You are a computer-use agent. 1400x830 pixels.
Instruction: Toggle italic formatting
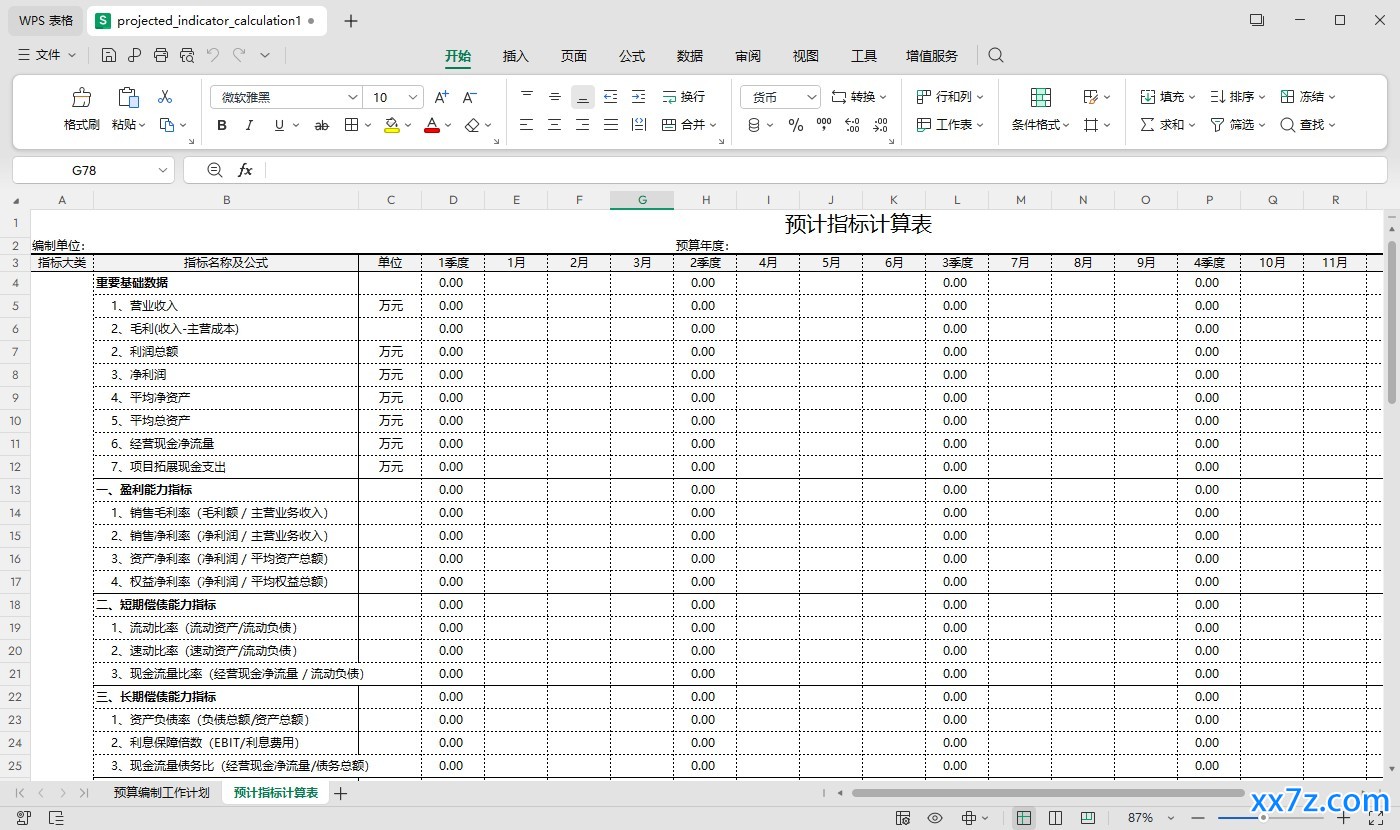pos(250,125)
